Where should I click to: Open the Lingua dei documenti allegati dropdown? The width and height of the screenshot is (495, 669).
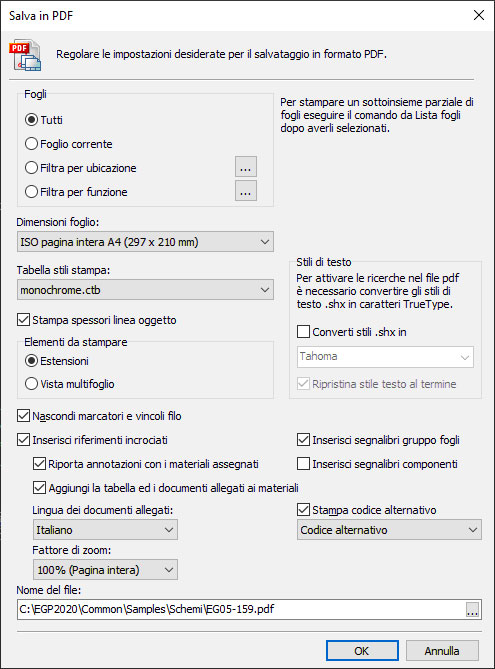coord(105,530)
